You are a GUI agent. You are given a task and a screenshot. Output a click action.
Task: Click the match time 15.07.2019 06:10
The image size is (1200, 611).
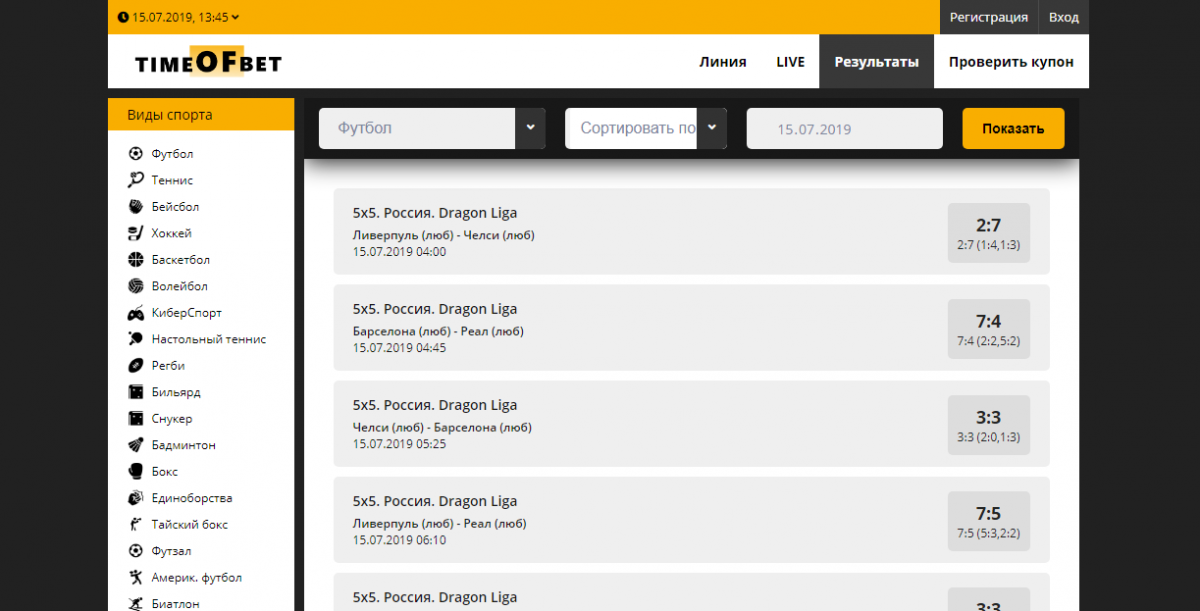pos(400,540)
